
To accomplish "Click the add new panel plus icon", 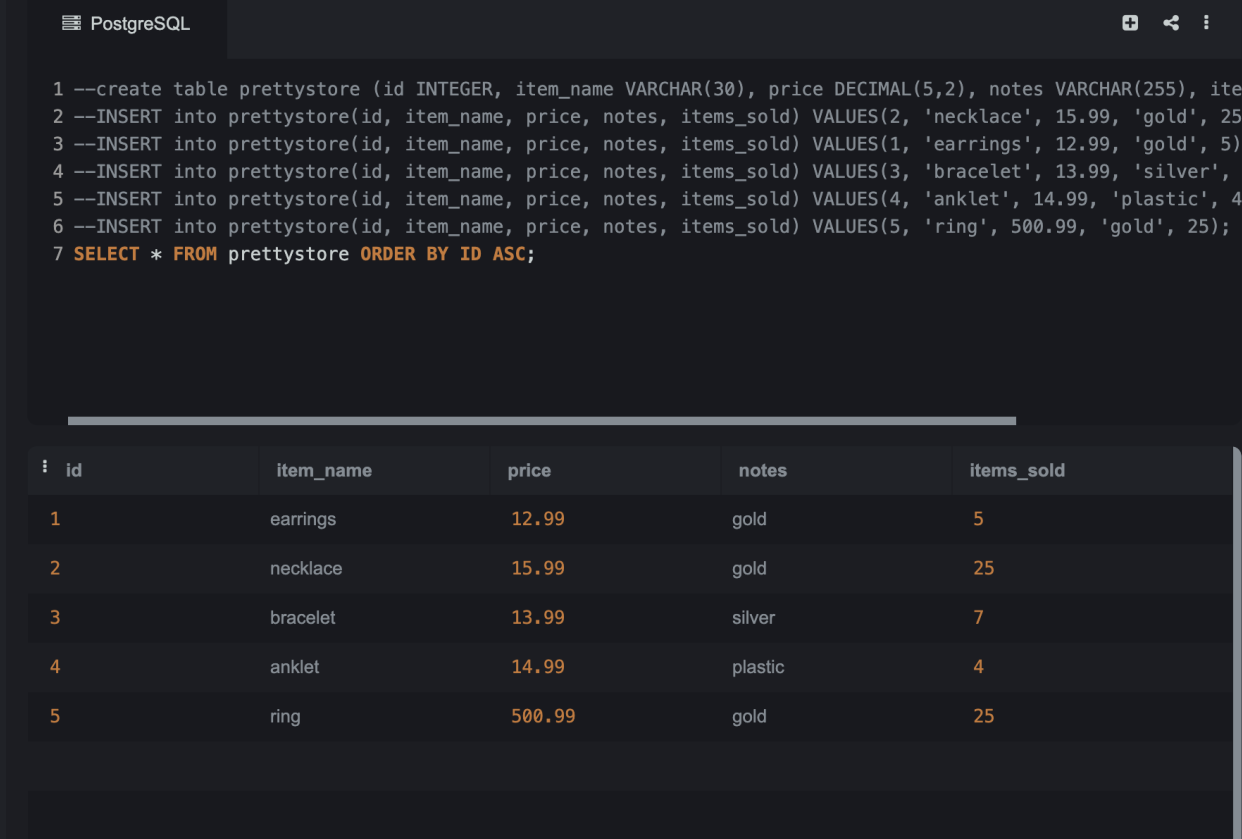I will [1130, 23].
